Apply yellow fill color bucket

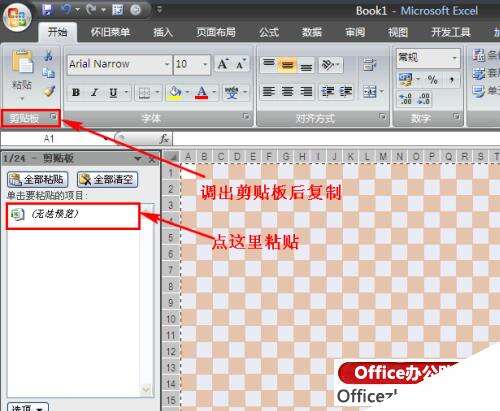(x=175, y=92)
